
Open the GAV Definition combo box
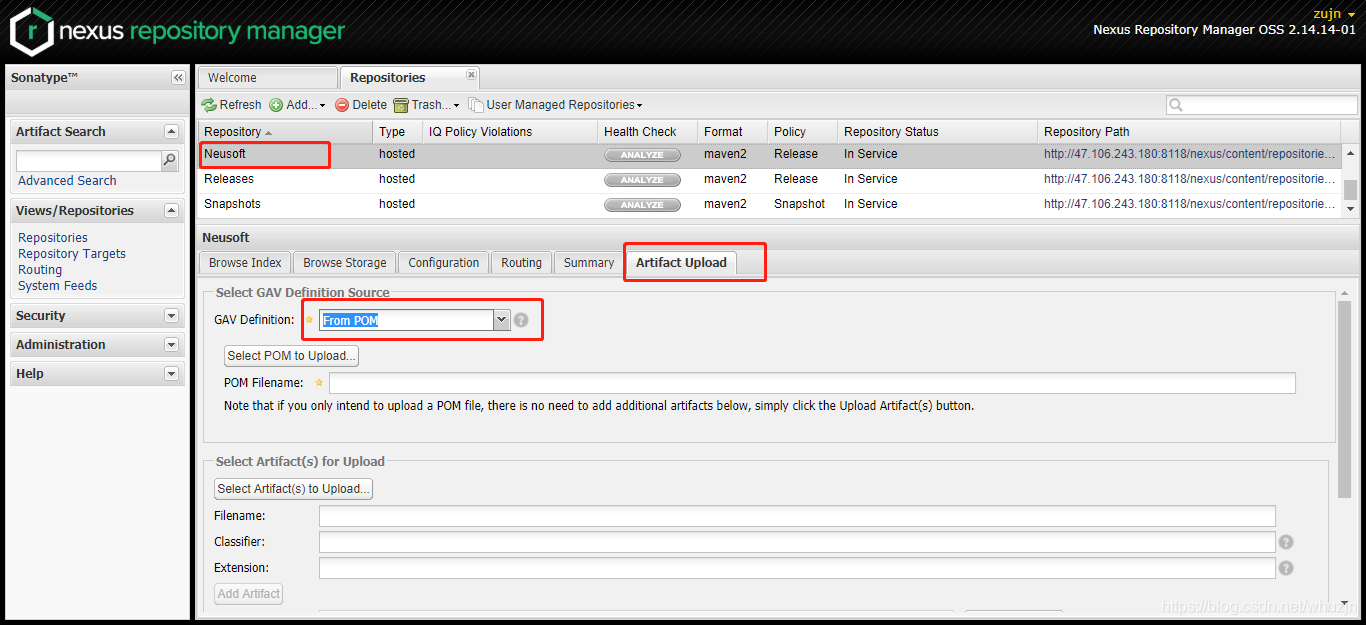(502, 320)
